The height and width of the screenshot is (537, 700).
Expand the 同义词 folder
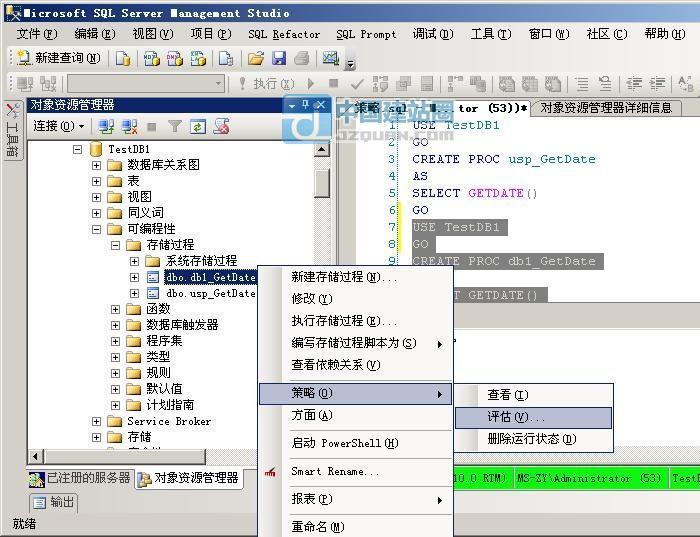point(96,213)
